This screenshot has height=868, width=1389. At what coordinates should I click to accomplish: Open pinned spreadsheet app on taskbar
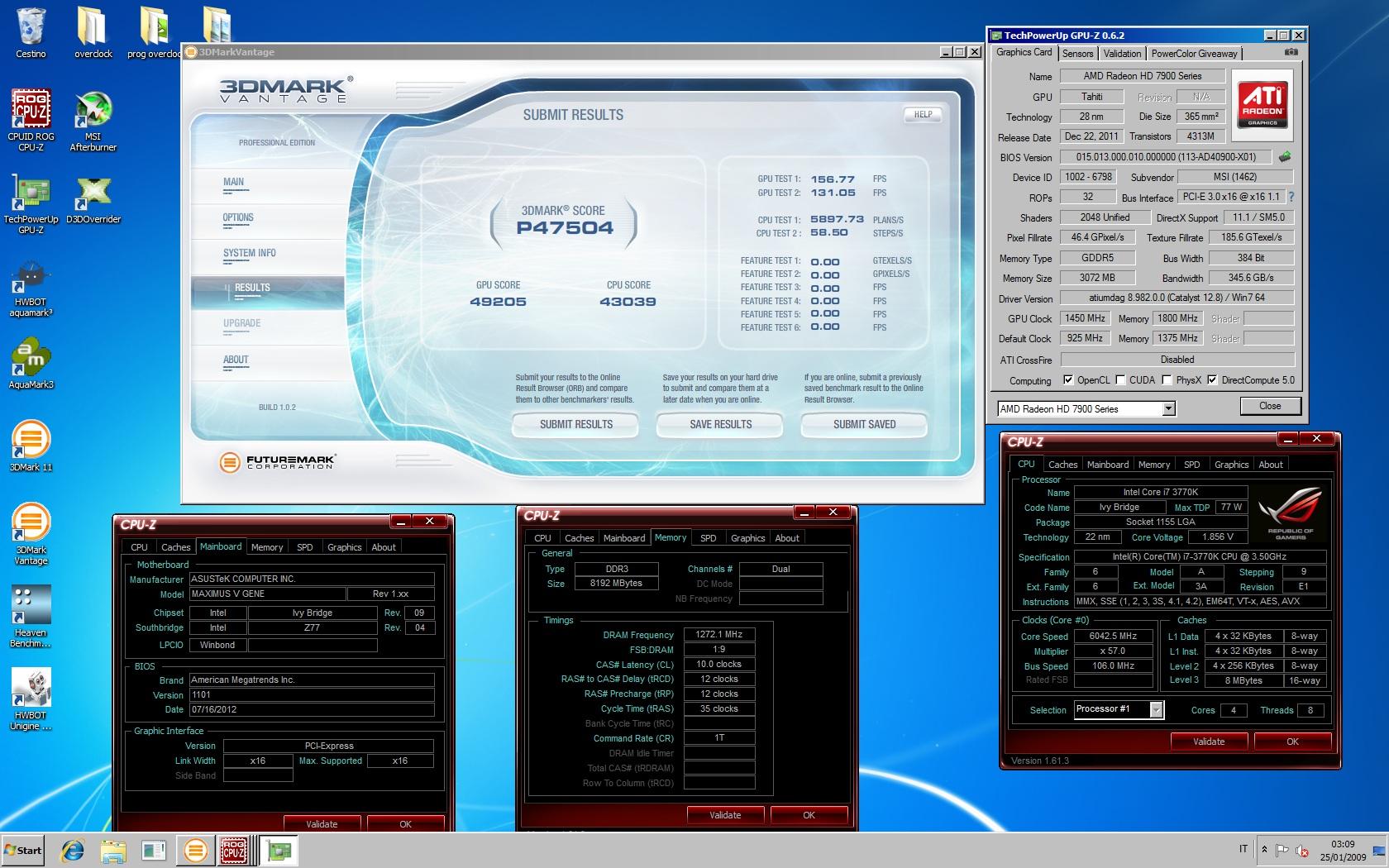(x=154, y=850)
